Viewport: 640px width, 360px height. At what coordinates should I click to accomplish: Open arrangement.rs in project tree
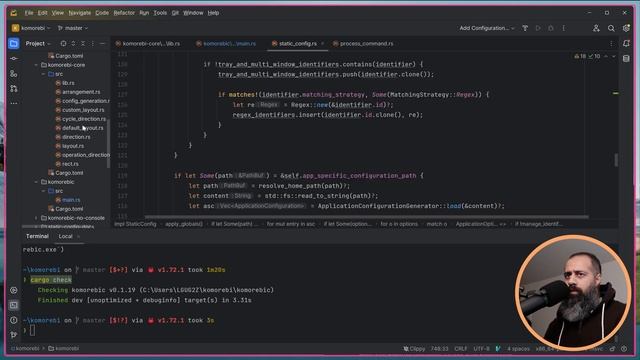coord(78,92)
